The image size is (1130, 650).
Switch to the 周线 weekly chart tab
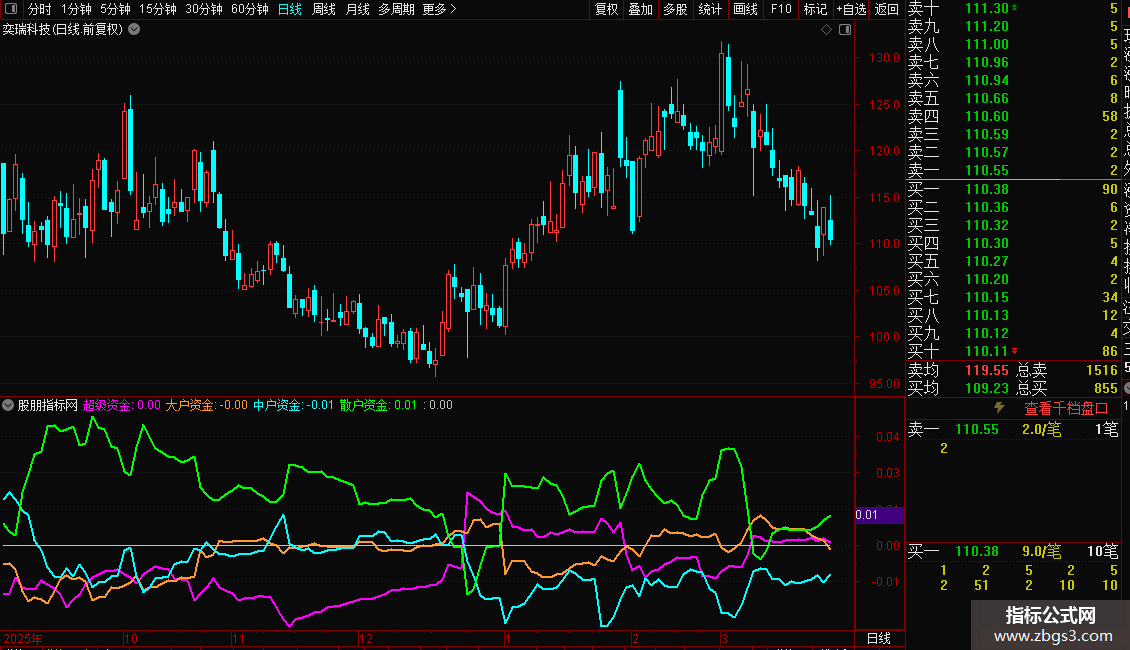(323, 9)
